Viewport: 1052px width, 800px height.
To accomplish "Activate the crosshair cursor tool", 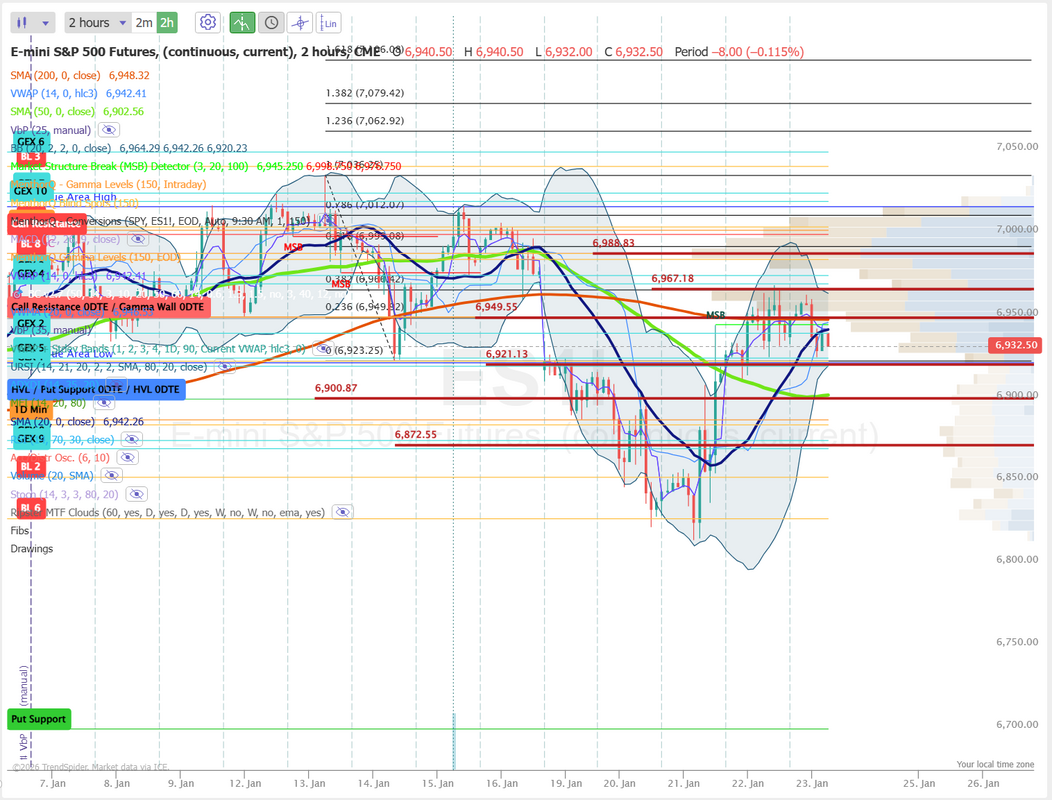I will pyautogui.click(x=300, y=22).
